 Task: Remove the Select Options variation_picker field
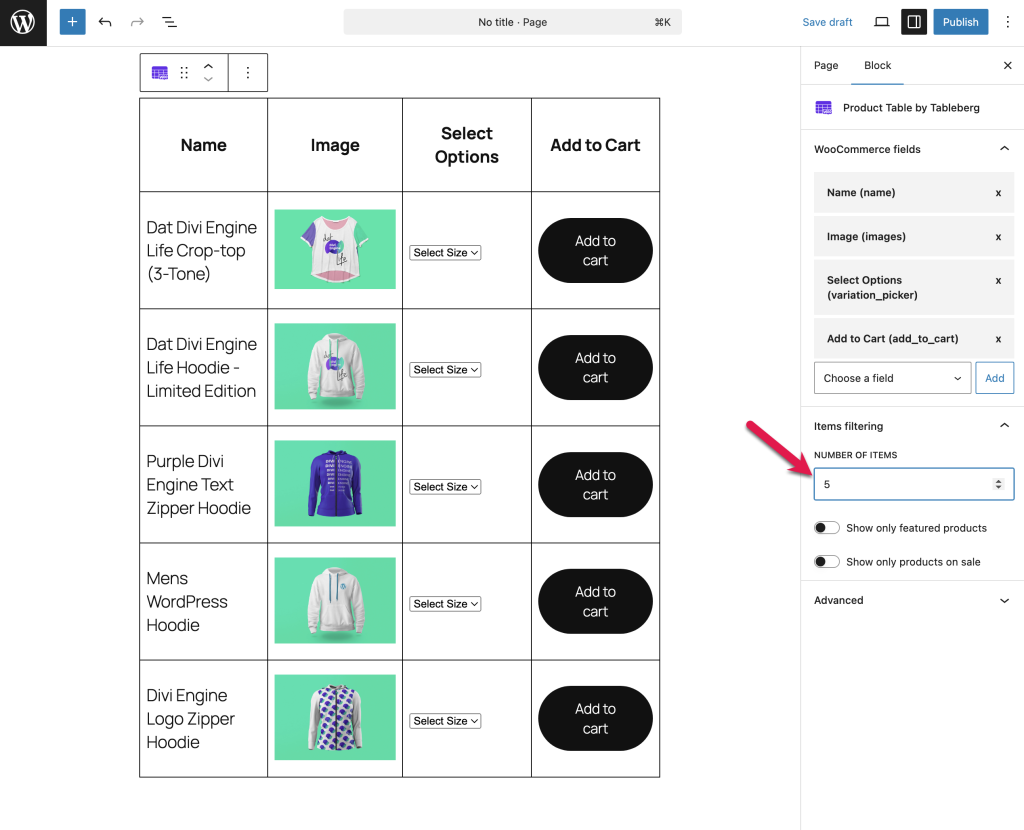pyautogui.click(x=998, y=281)
